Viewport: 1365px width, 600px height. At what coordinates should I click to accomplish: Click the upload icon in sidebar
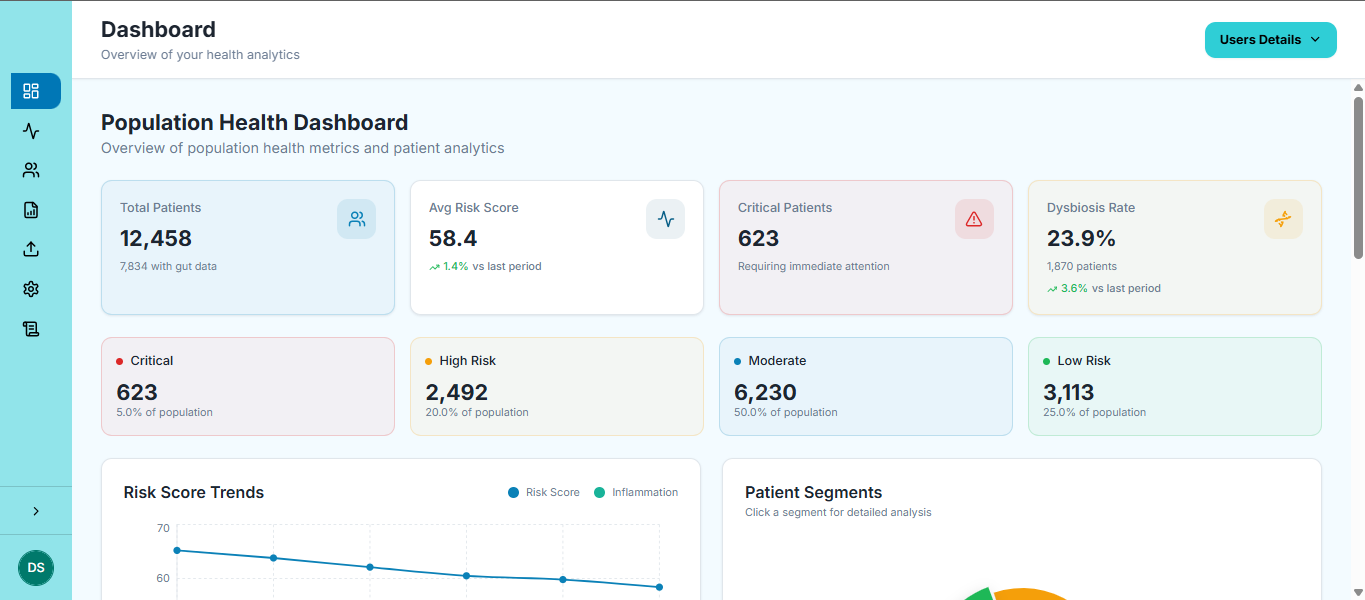pos(31,249)
